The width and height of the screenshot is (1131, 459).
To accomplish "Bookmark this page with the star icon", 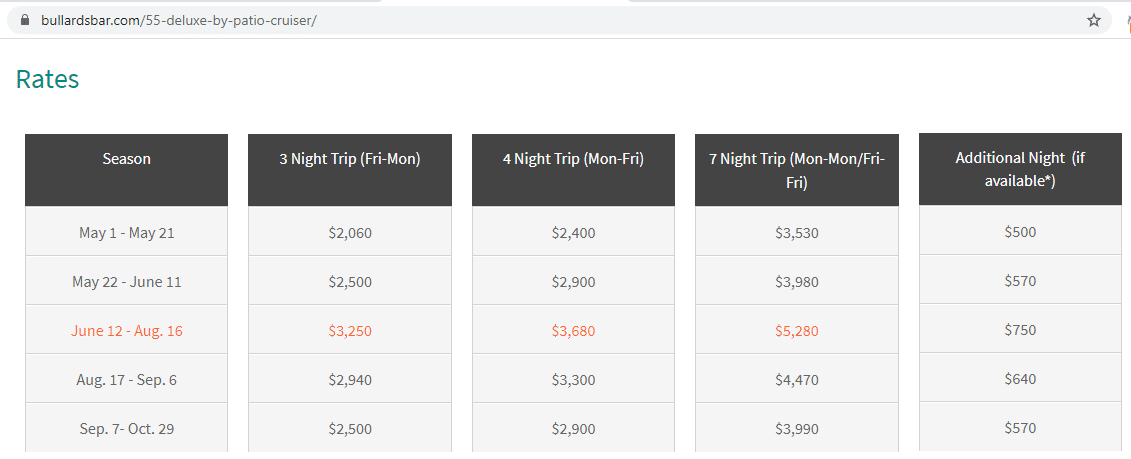I will 1093,20.
